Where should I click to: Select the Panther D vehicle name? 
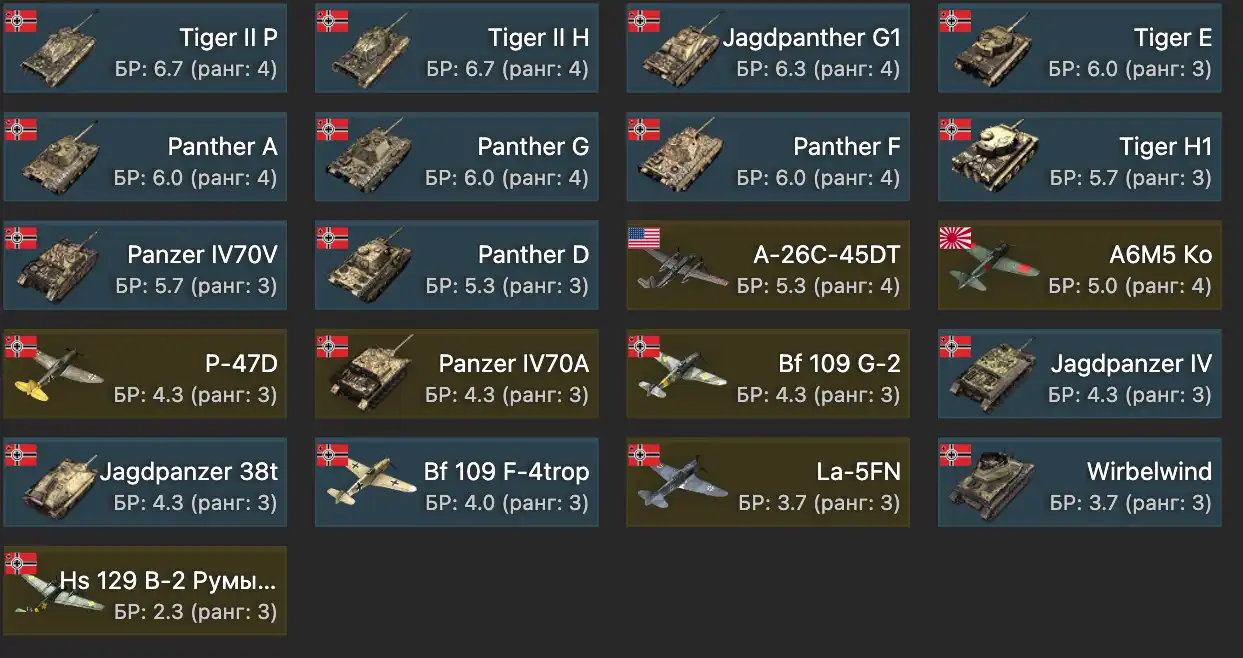point(533,255)
